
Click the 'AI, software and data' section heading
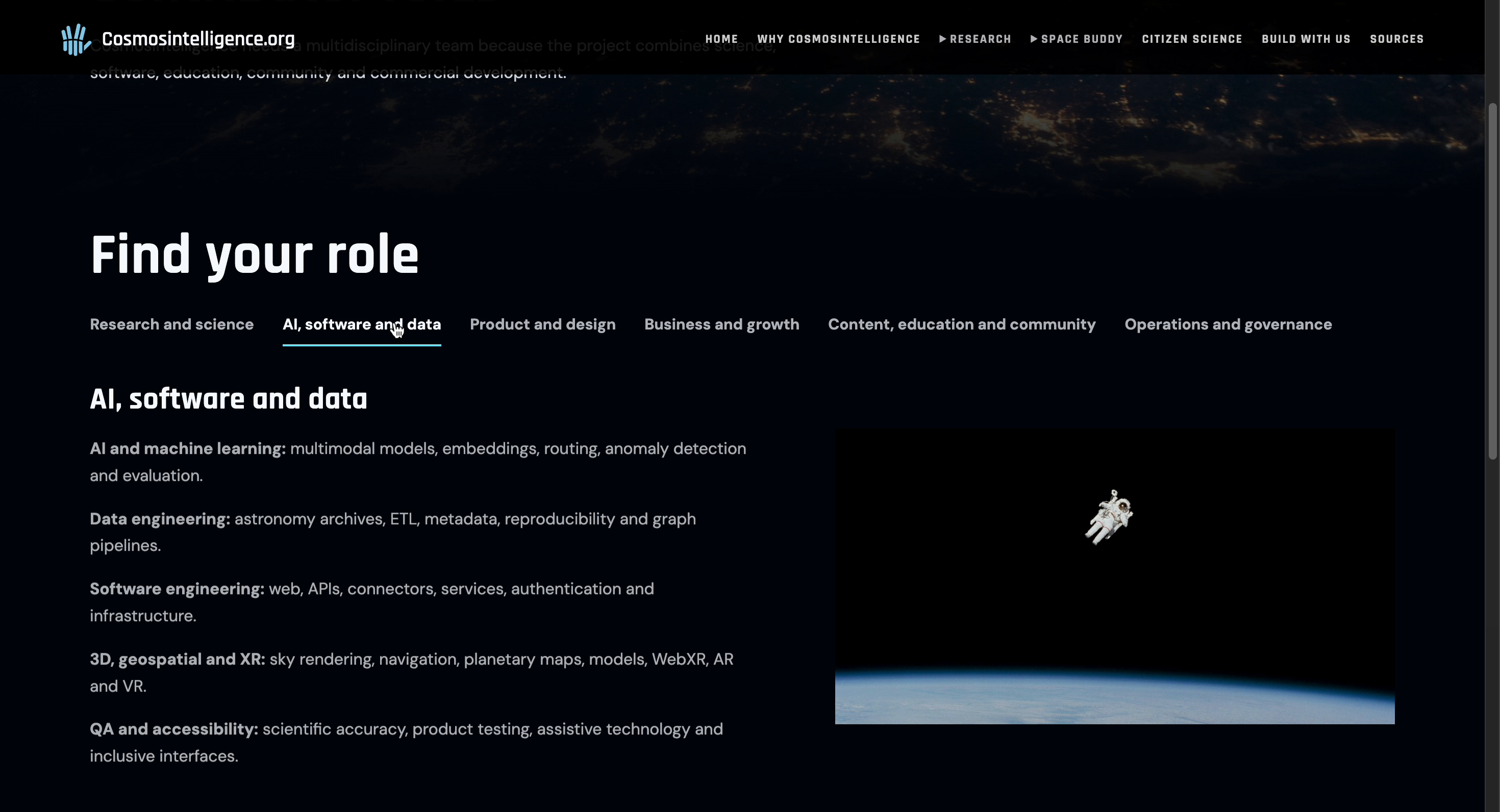(228, 399)
